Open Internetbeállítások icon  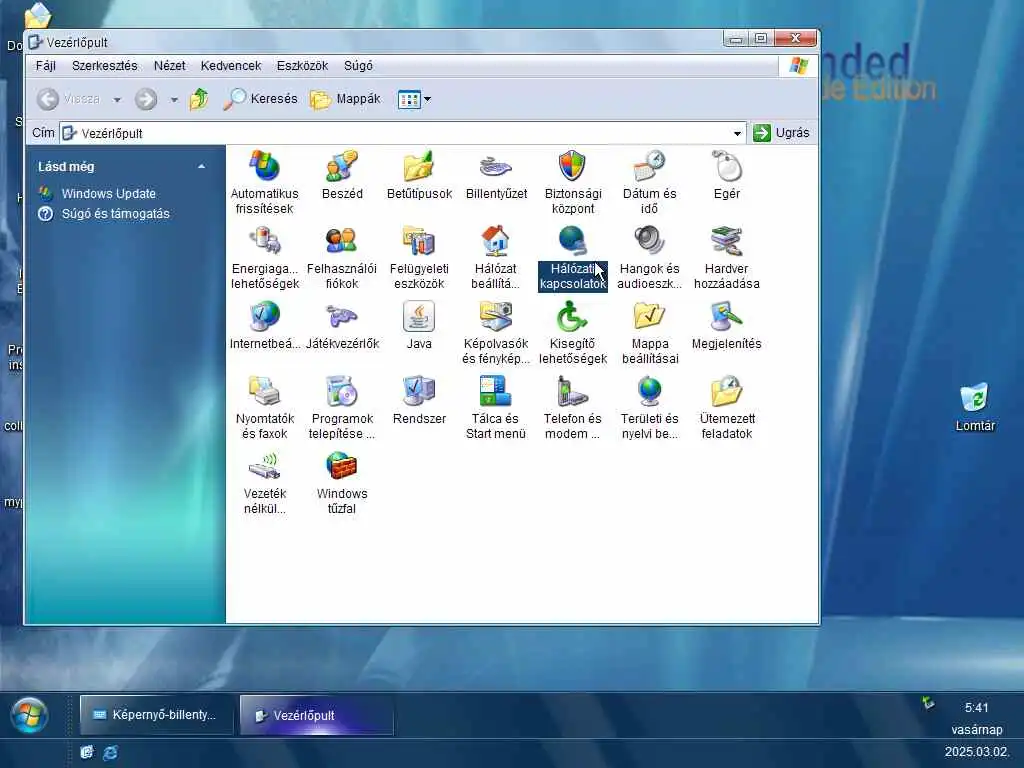[264, 325]
